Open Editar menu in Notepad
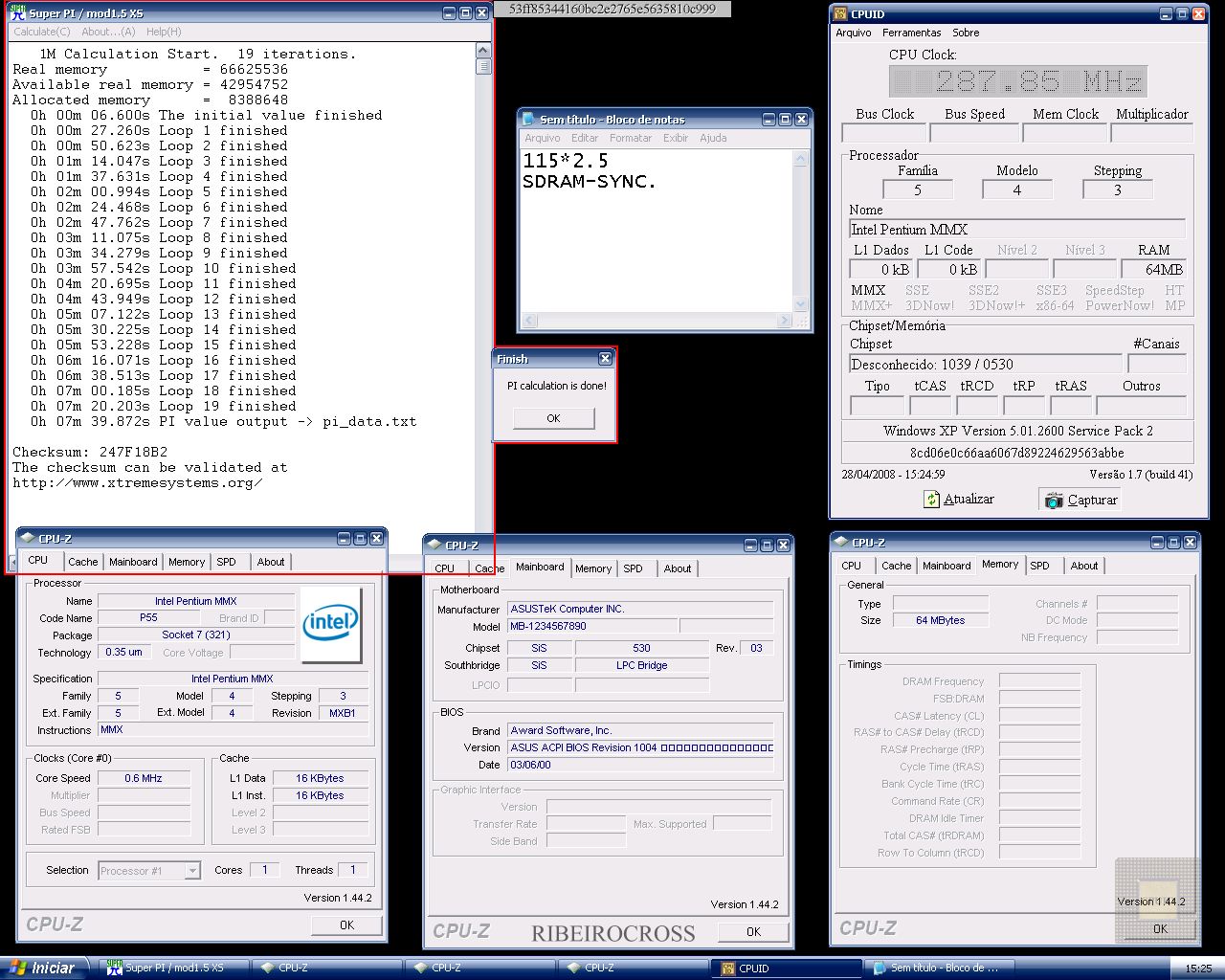This screenshot has height=980, width=1225. pyautogui.click(x=585, y=138)
